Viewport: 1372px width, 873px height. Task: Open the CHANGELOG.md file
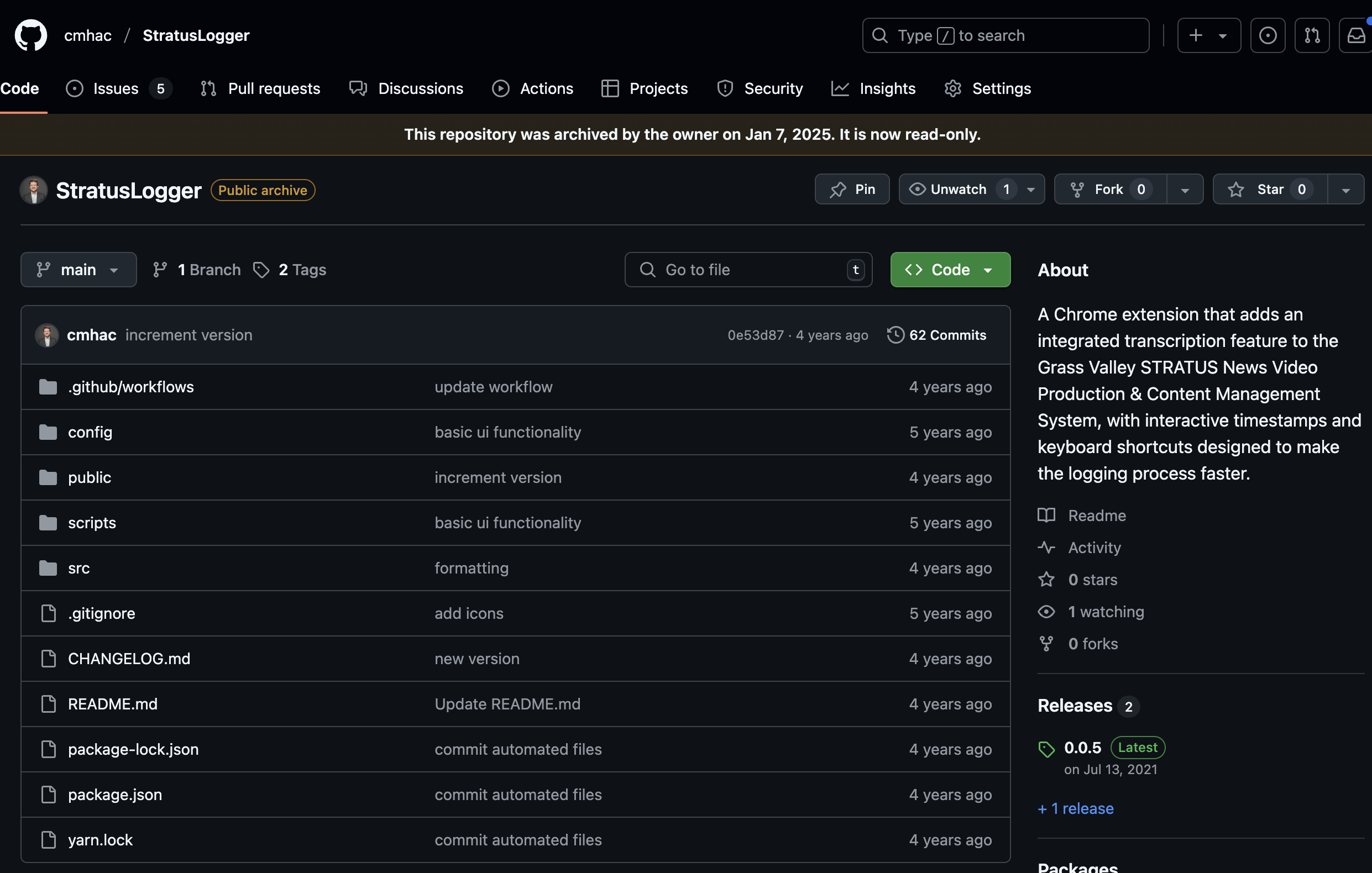129,658
